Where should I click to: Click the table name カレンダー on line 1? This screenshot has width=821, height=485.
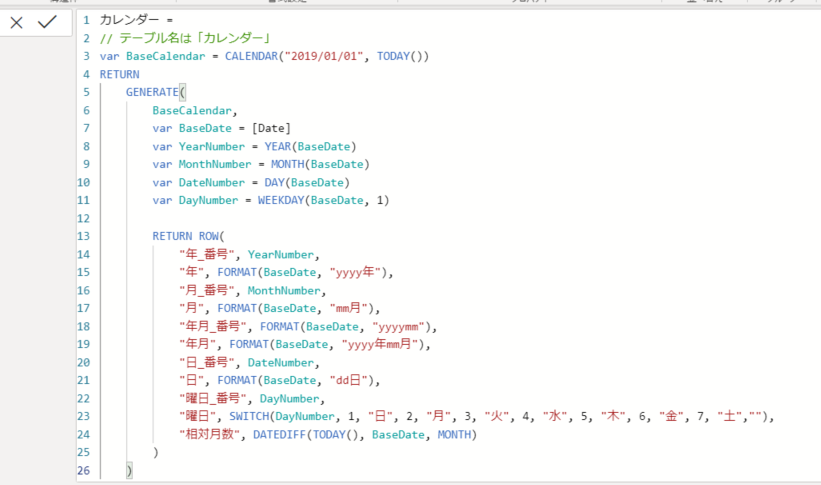[129, 20]
